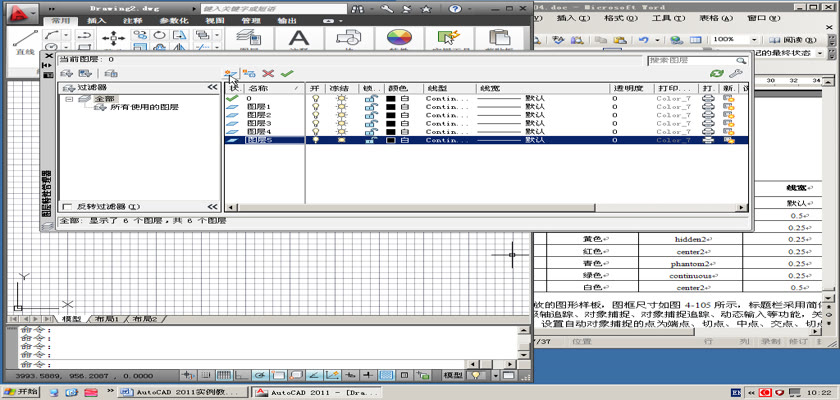
Task: Click the binoculars search icon in title bar
Action: coord(356,9)
